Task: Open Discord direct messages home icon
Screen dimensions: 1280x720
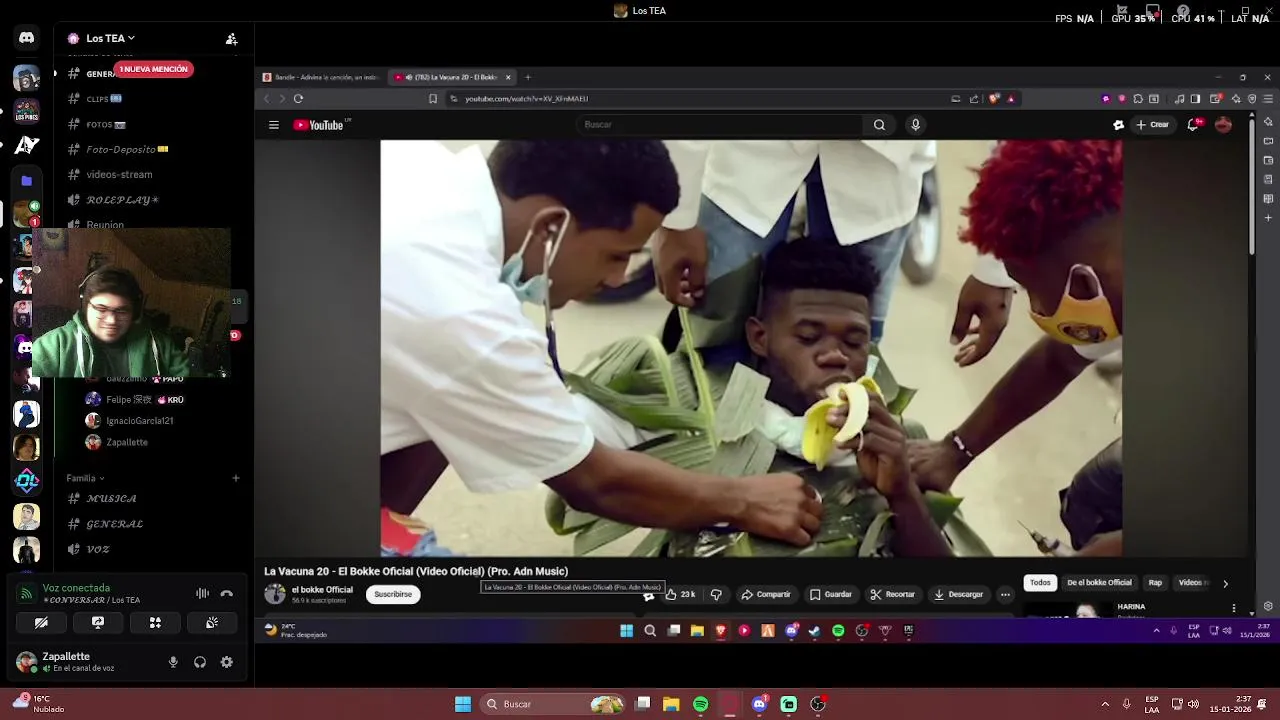Action: pos(27,38)
